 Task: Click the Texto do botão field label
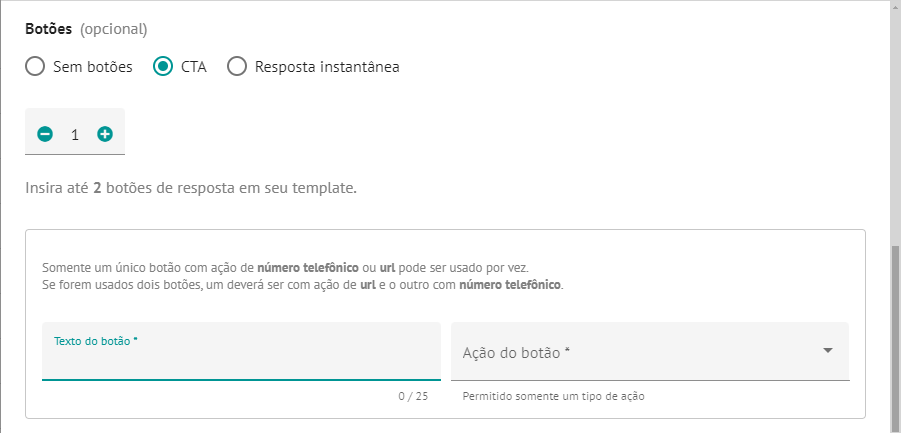coord(96,341)
